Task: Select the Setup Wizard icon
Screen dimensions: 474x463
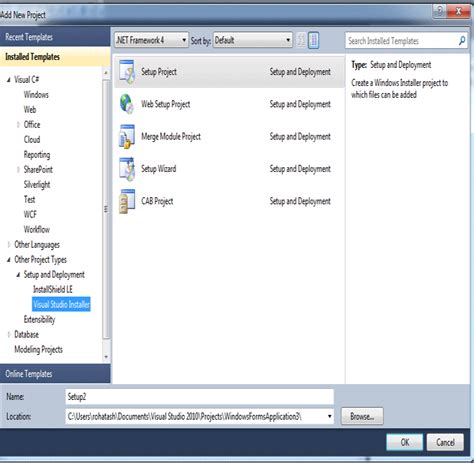Action: [x=127, y=169]
